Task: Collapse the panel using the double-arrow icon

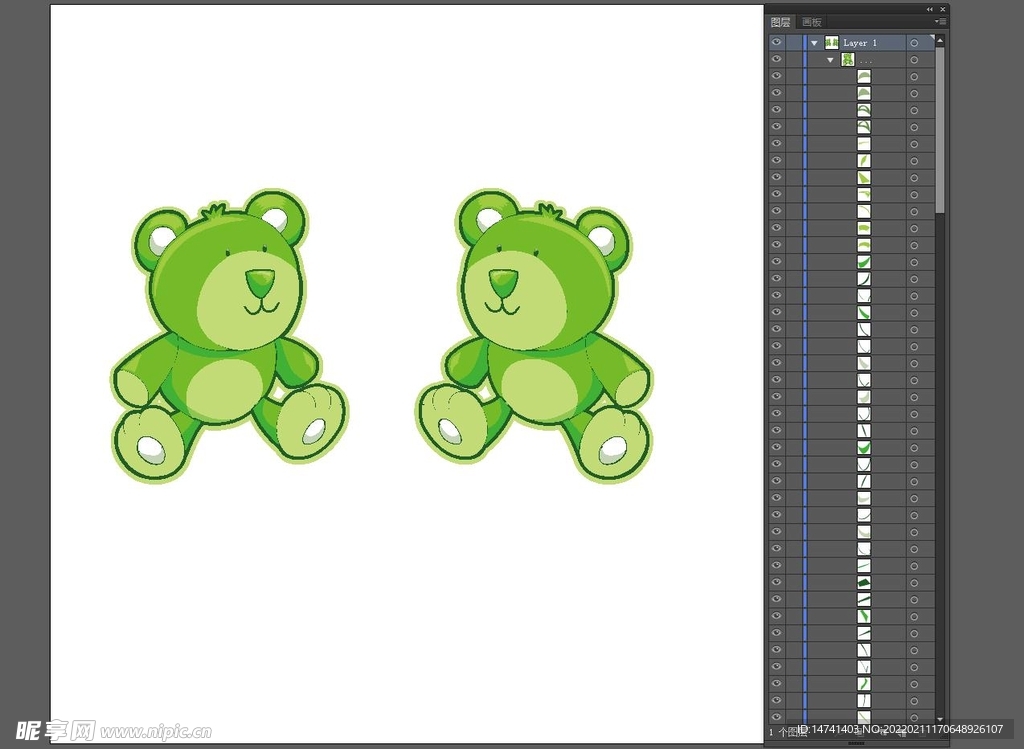Action: [930, 9]
